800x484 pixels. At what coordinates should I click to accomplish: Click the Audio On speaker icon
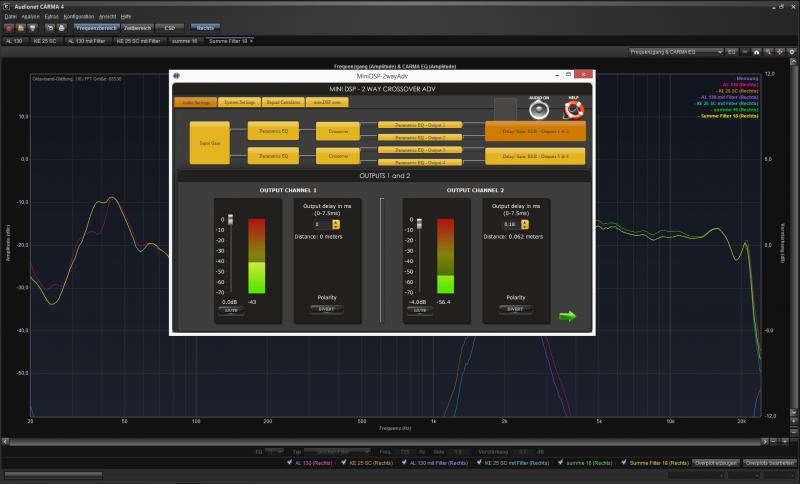(540, 112)
